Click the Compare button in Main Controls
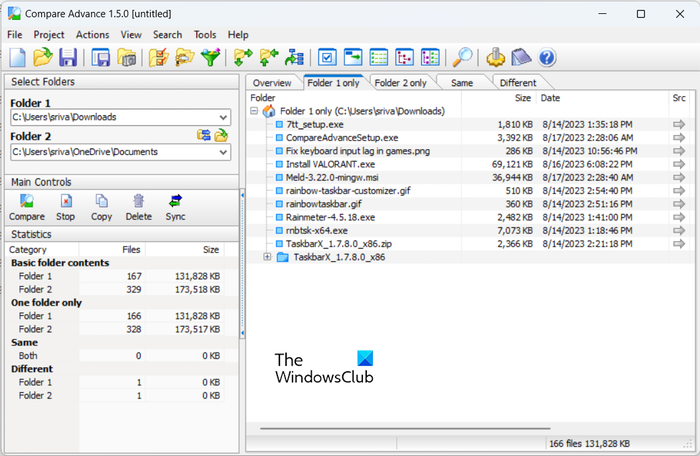The width and height of the screenshot is (700, 456). point(26,207)
